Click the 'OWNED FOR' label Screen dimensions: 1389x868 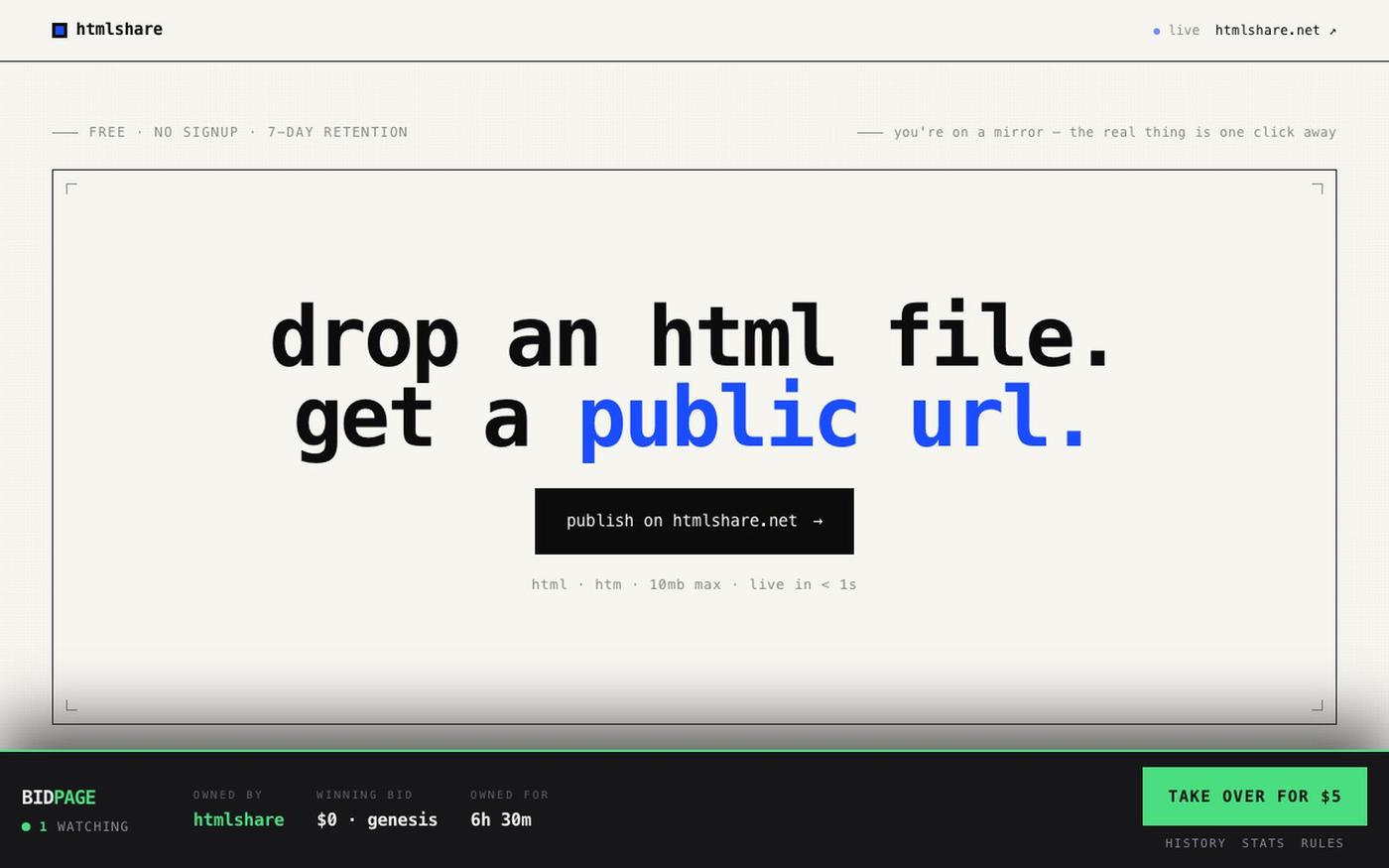click(509, 795)
